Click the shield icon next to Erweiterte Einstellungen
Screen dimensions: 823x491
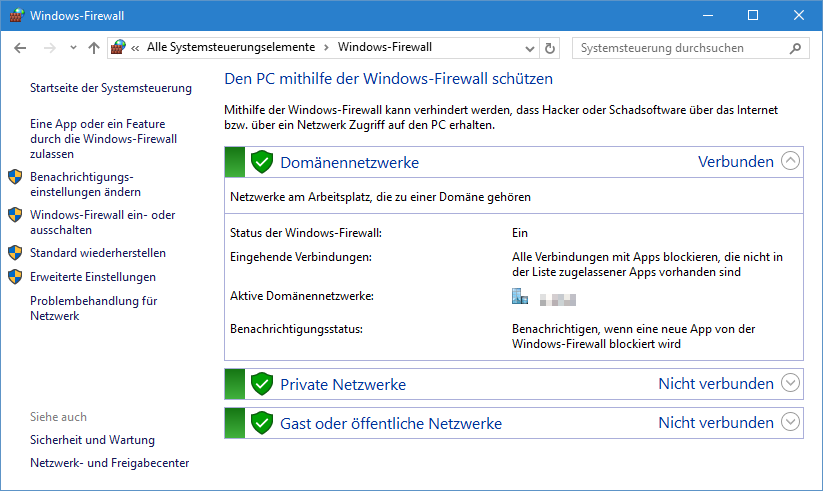tap(15, 276)
